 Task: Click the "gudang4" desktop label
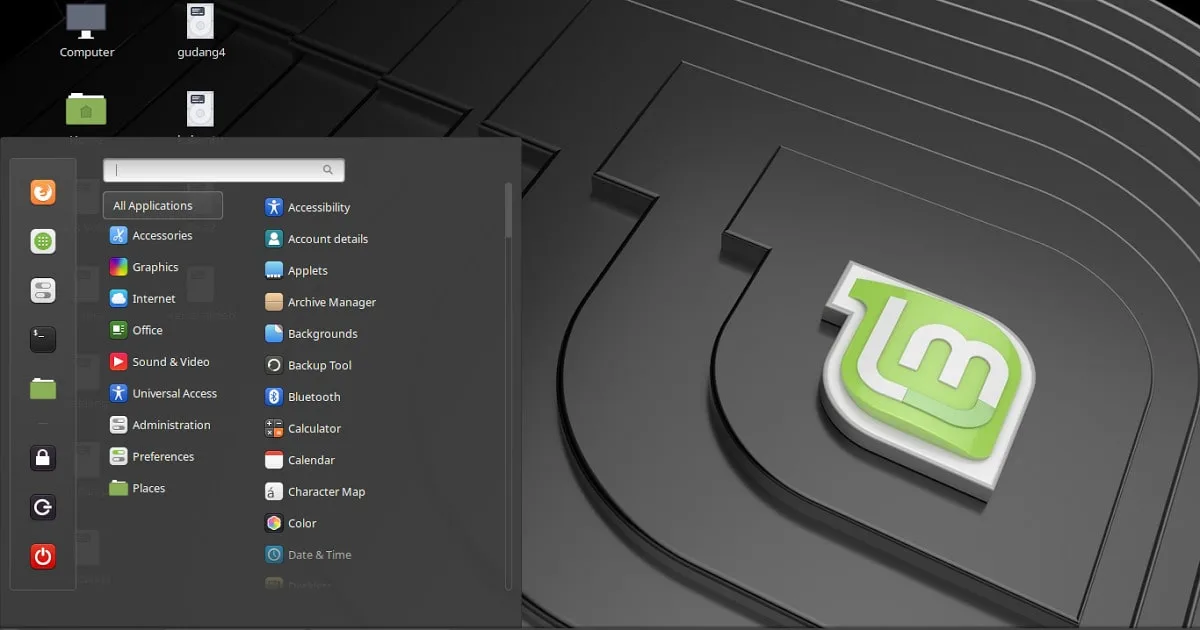(x=200, y=52)
